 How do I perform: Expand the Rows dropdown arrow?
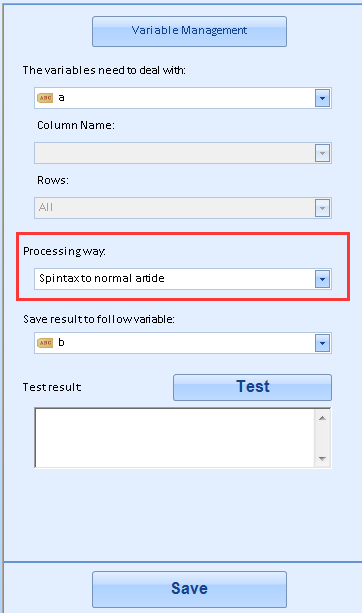point(323,208)
